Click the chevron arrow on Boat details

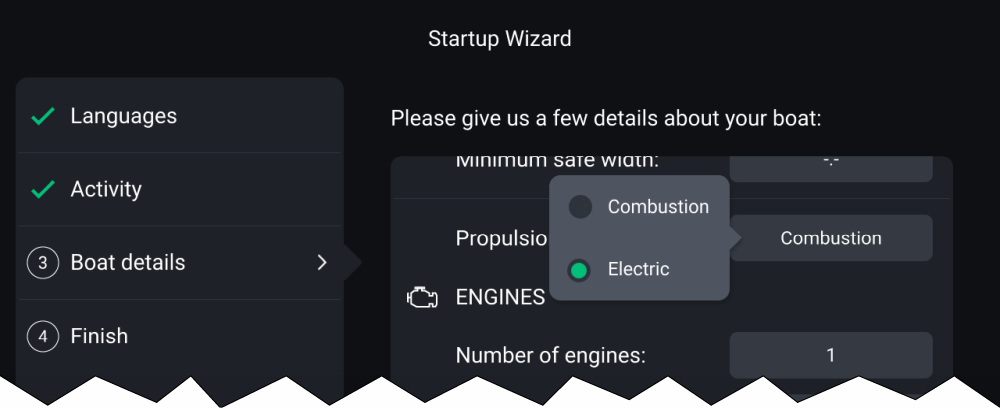(322, 263)
